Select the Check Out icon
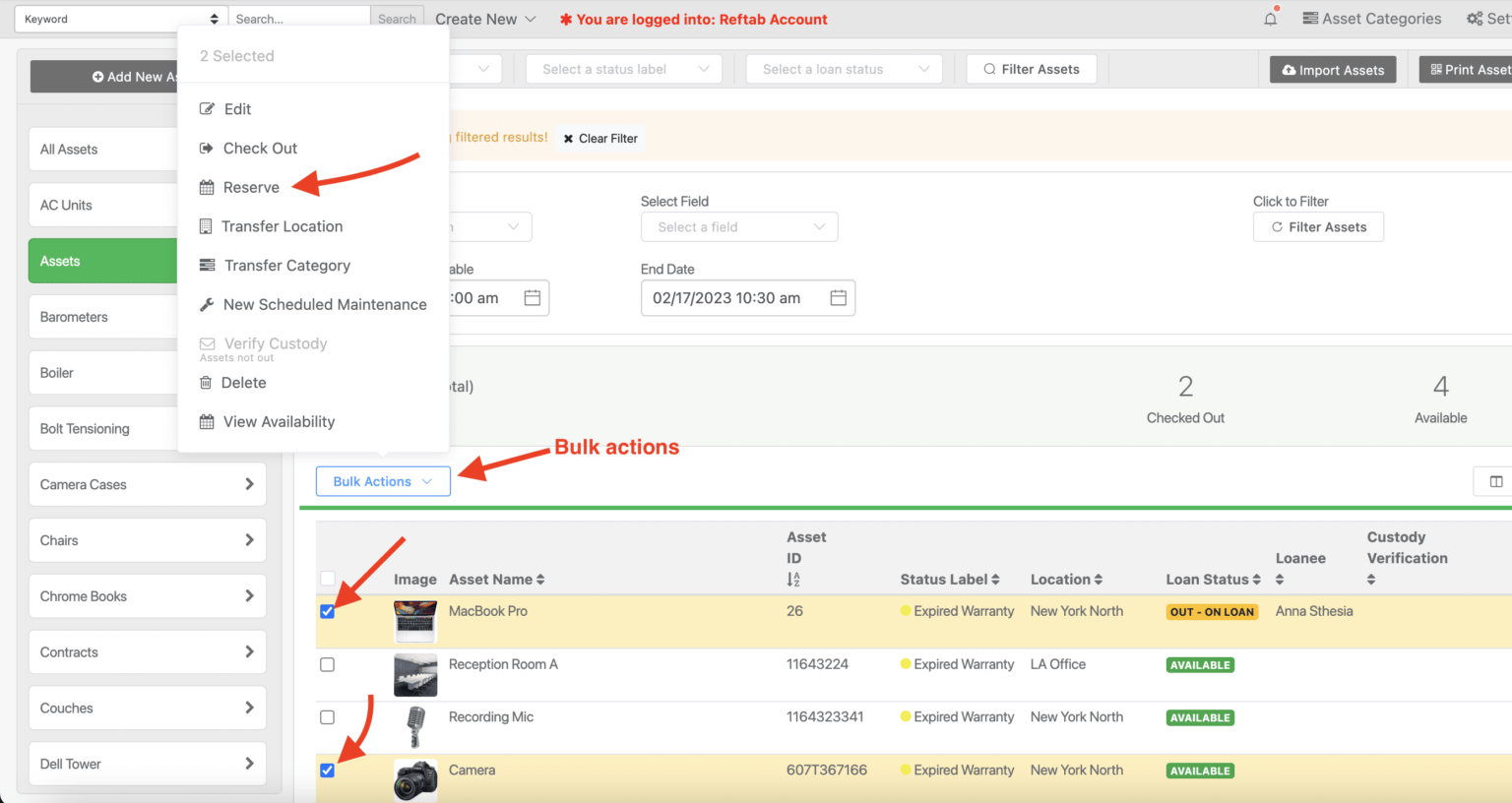 point(207,148)
